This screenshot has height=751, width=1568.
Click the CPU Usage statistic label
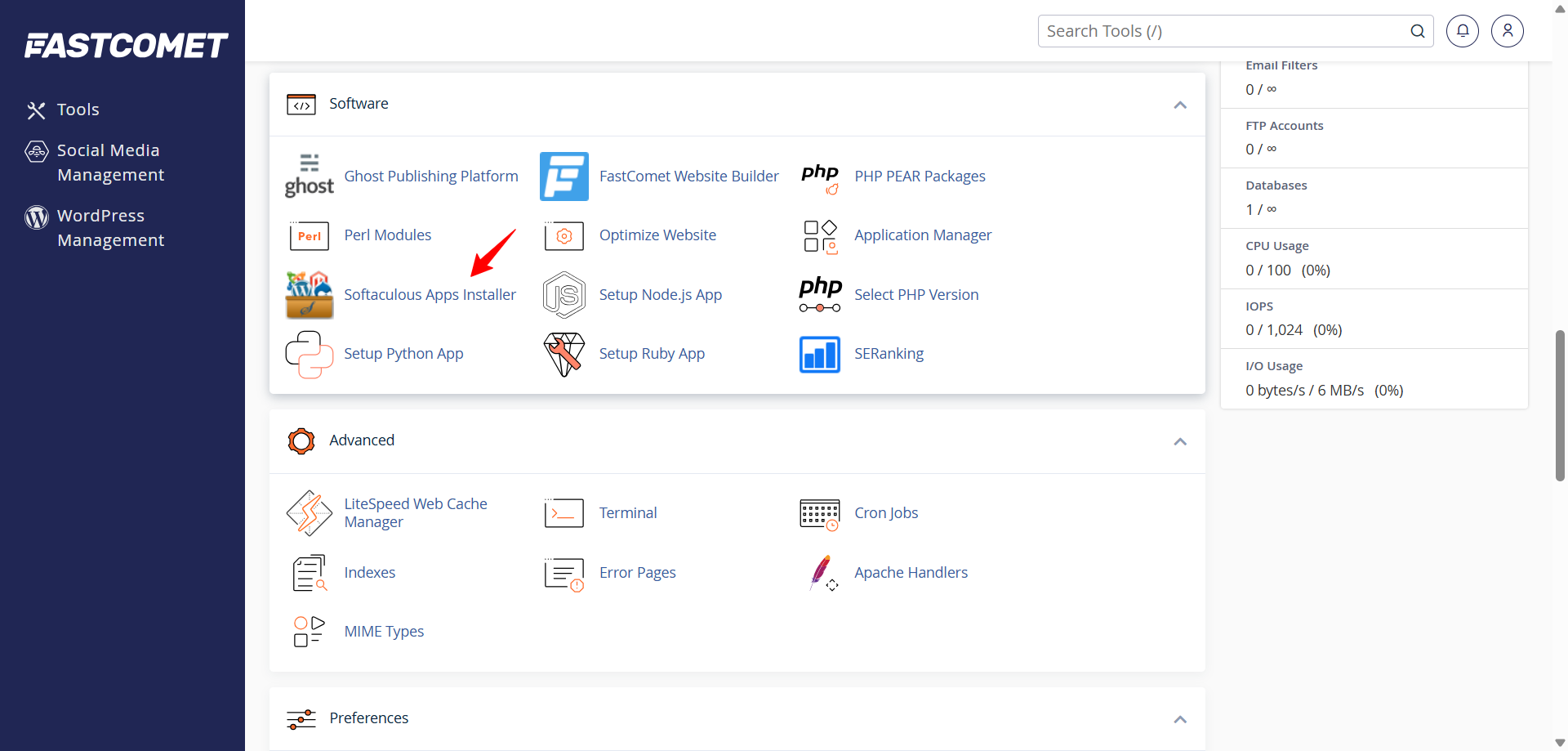pyautogui.click(x=1277, y=246)
